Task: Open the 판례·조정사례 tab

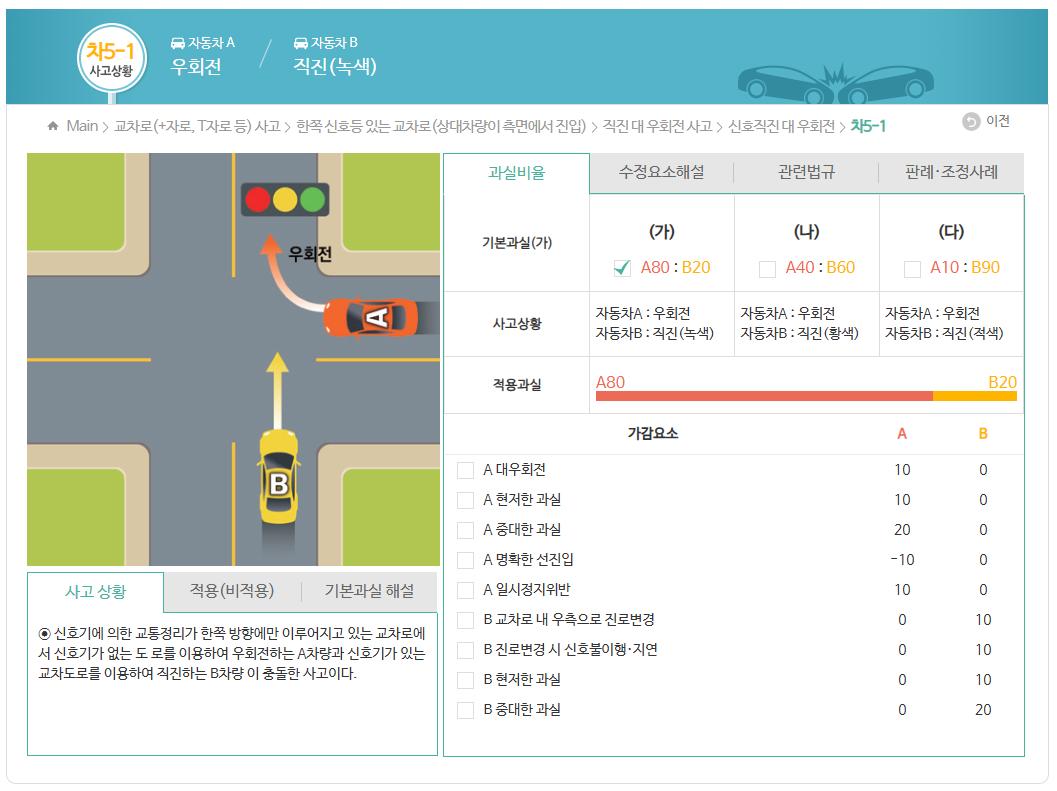Action: 951,172
